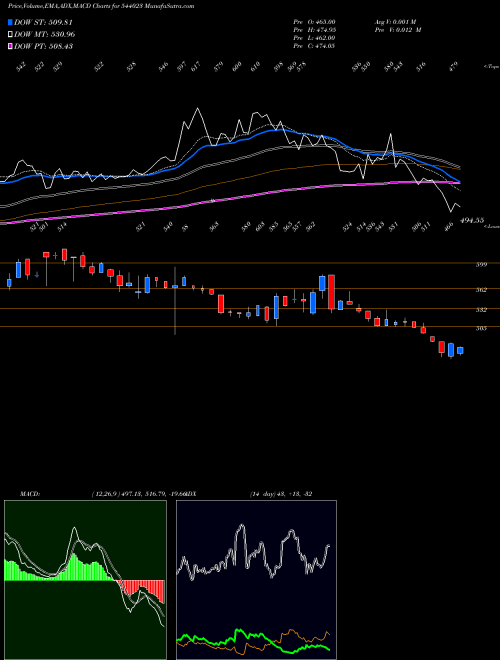Click the MACD: panel heading
The width and height of the screenshot is (500, 660).
[29, 493]
